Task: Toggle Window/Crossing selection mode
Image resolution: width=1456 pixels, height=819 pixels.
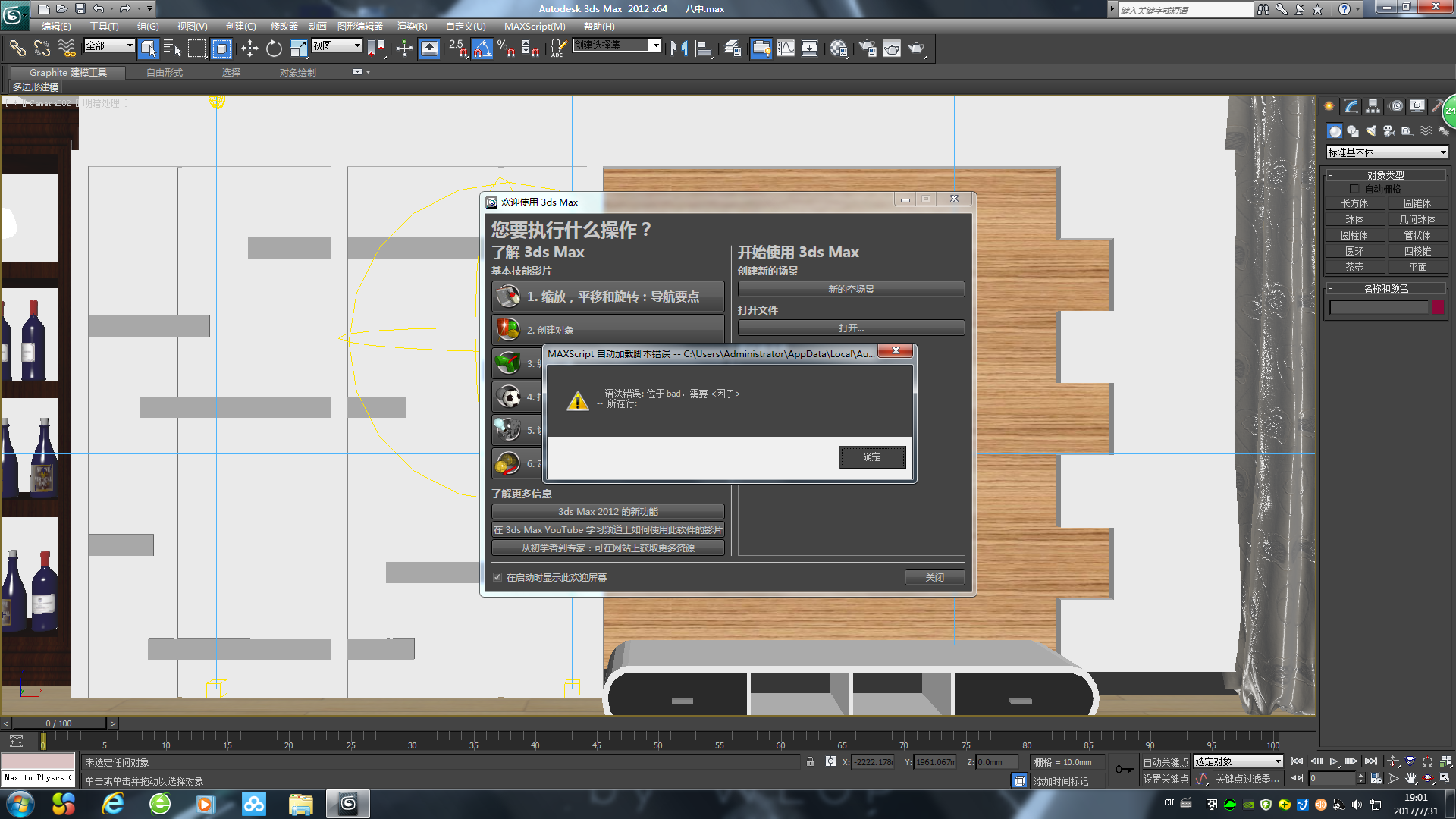Action: coord(221,49)
